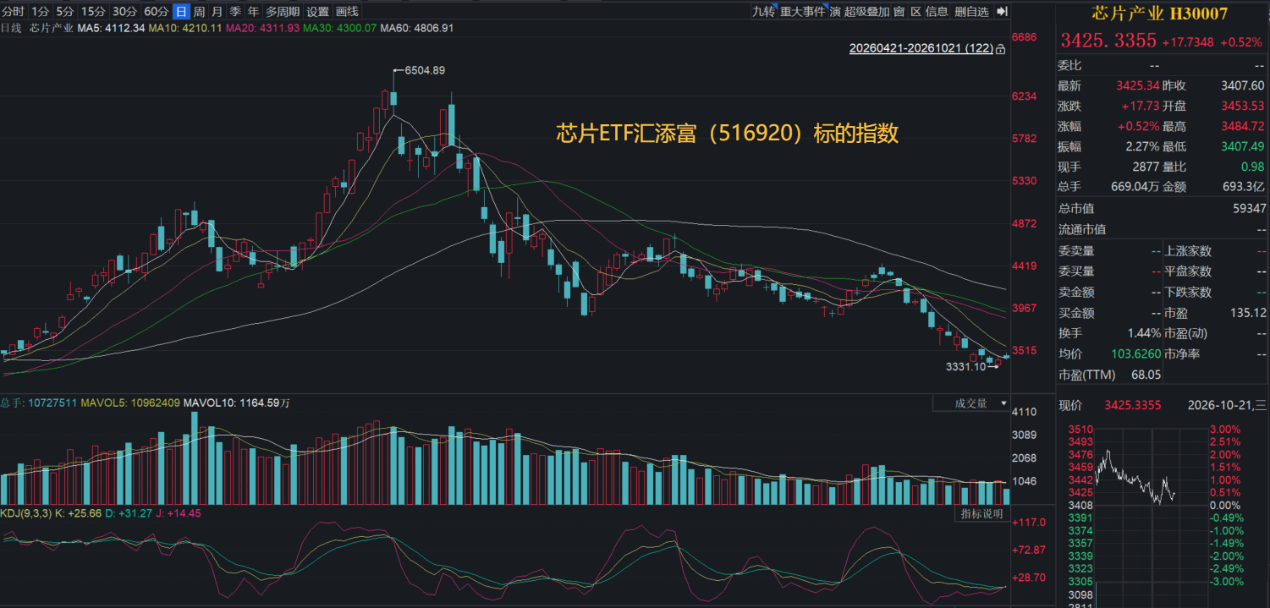
Task: Open the 九转 indicator
Action: [763, 12]
